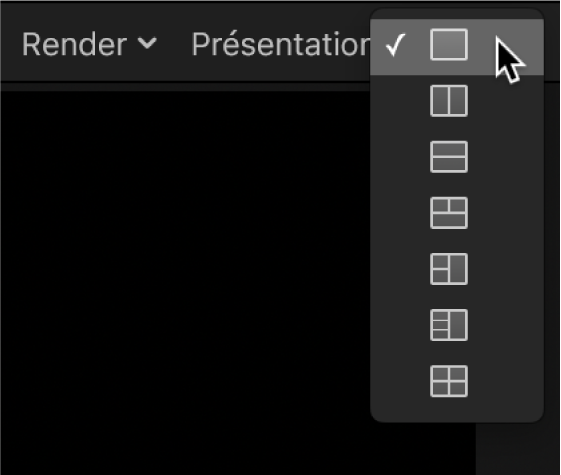561x475 pixels.
Task: Pick layout with two small viewports on top
Action: [x=449, y=213]
